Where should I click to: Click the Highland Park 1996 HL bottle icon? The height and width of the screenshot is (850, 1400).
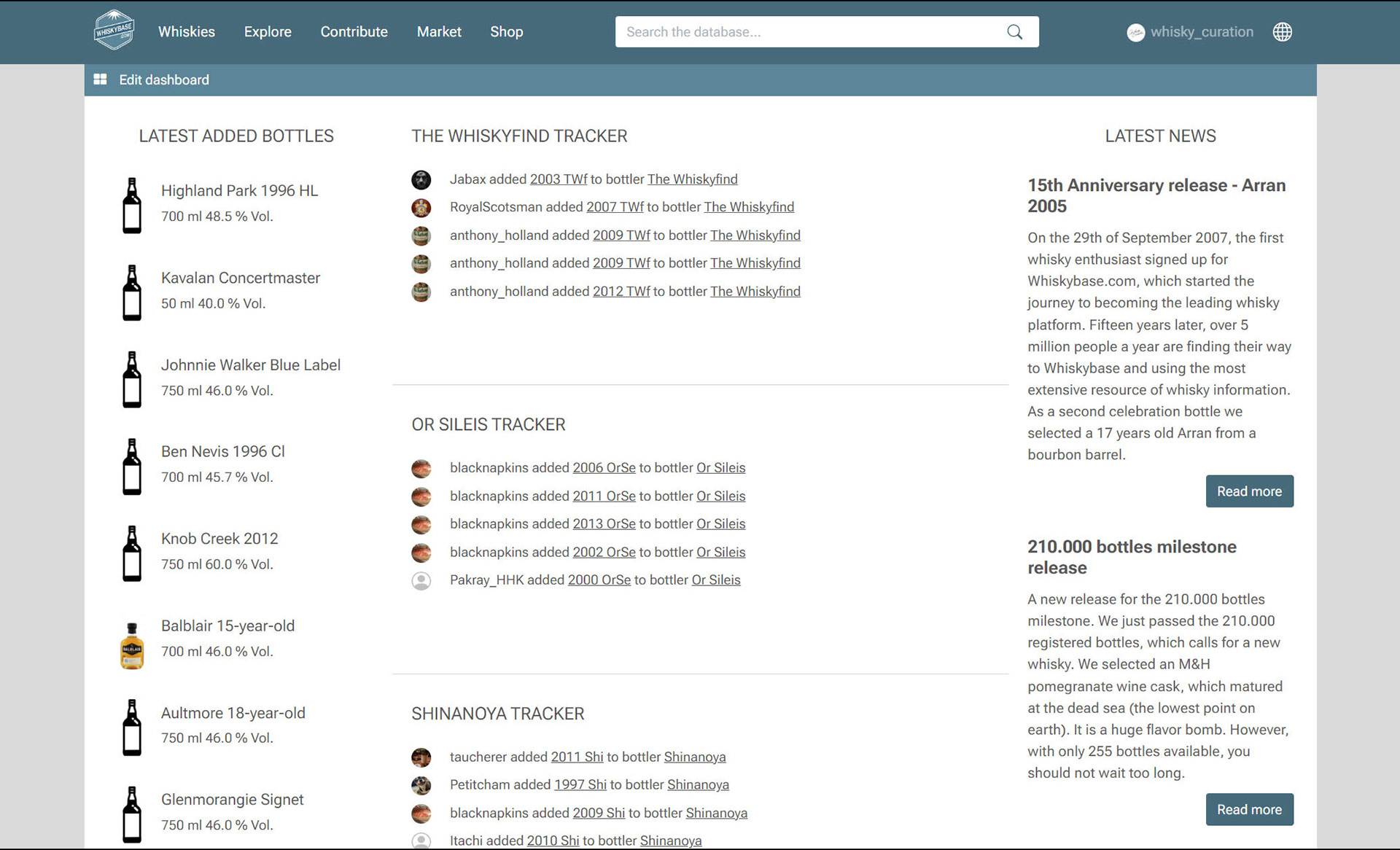[132, 206]
